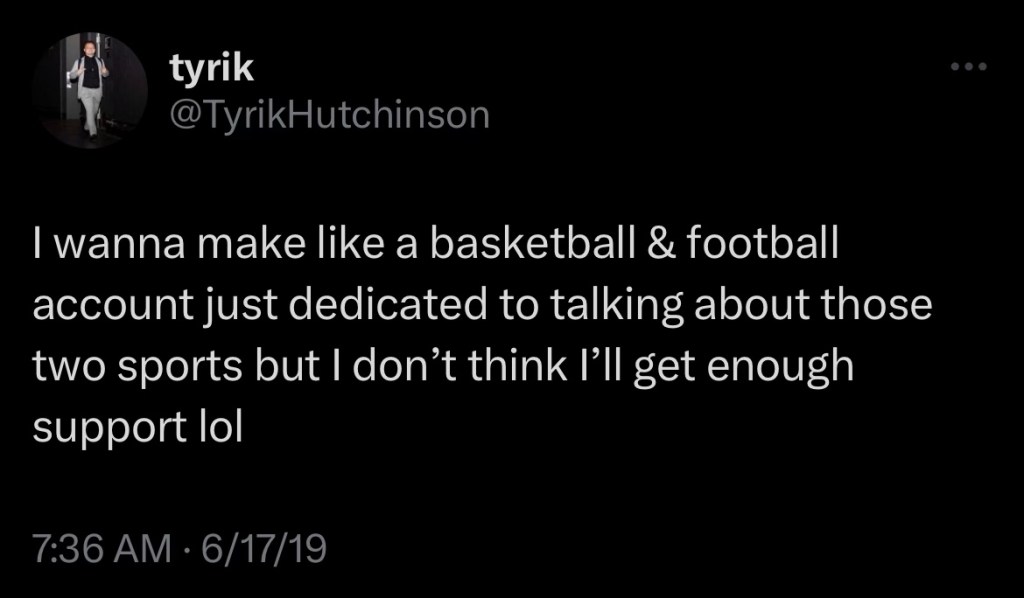Open the display name "tyrik"
Viewport: 1024px width, 598px height.
pyautogui.click(x=212, y=69)
